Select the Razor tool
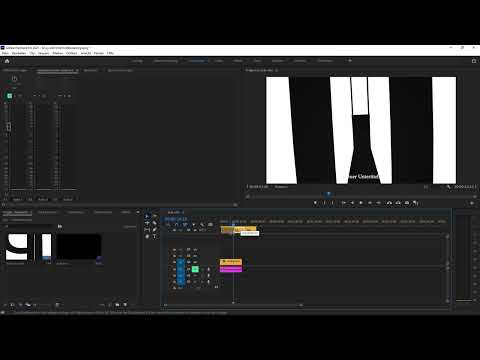The image size is (480, 360). 154,223
